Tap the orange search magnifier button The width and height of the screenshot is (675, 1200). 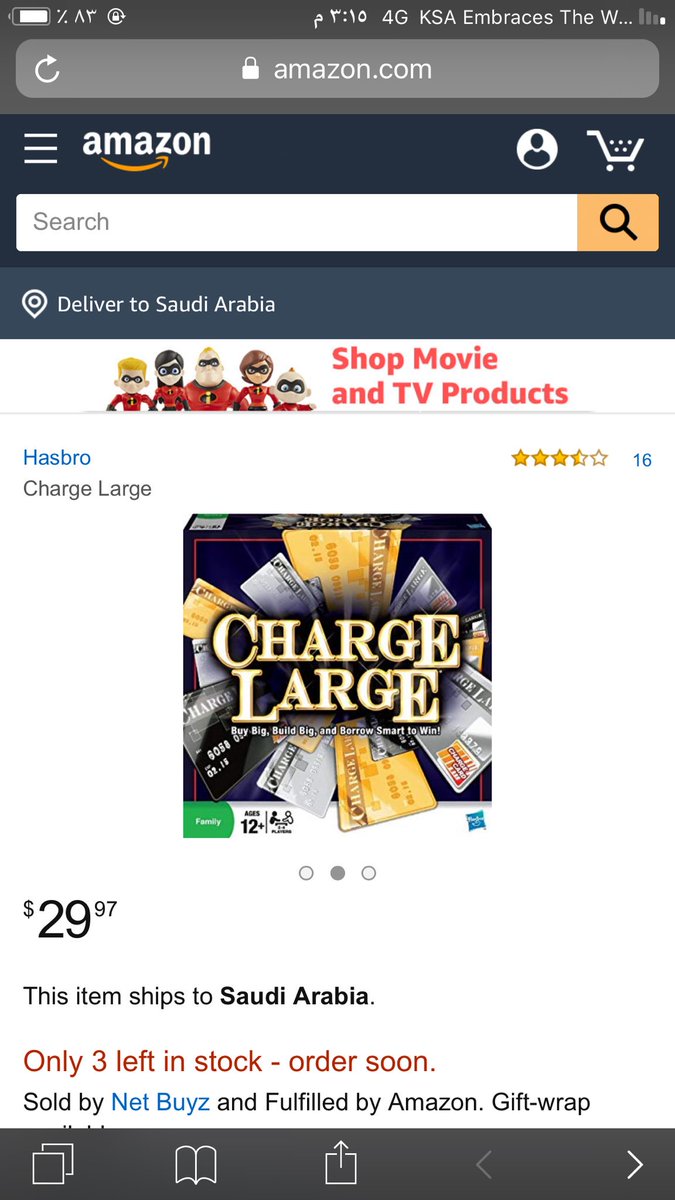[618, 222]
